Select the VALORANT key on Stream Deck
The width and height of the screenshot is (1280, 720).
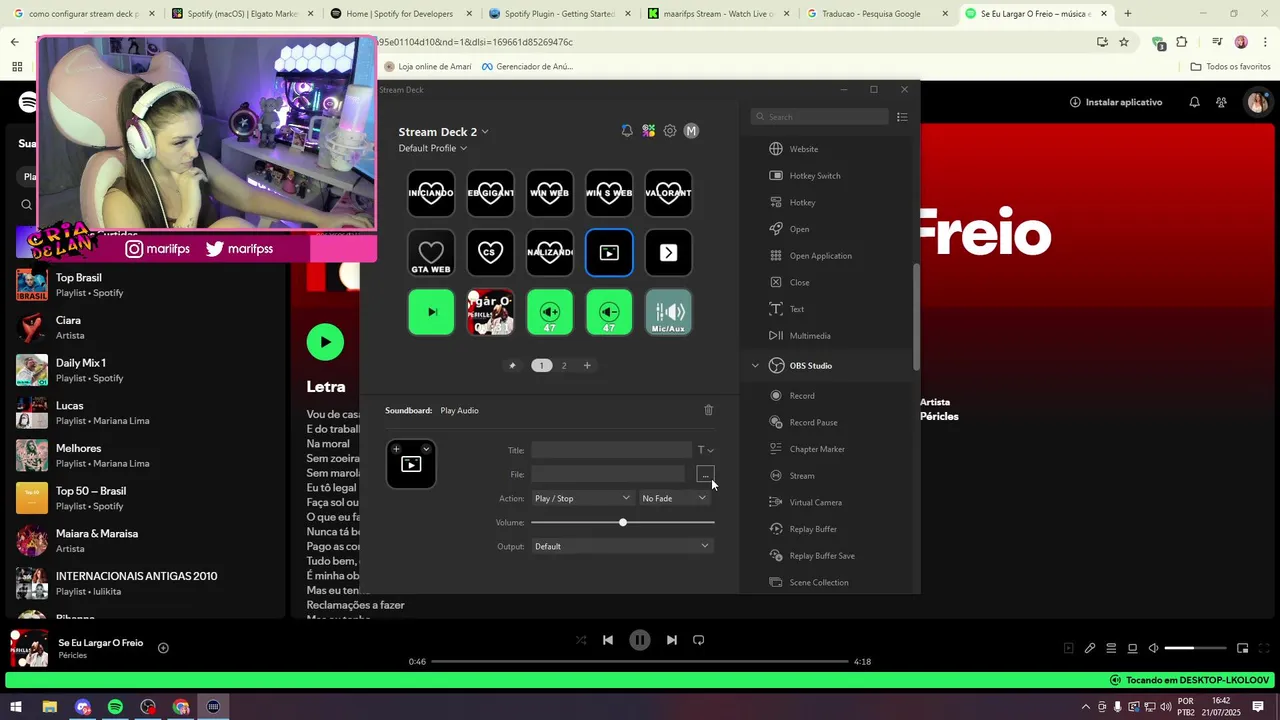coord(669,193)
